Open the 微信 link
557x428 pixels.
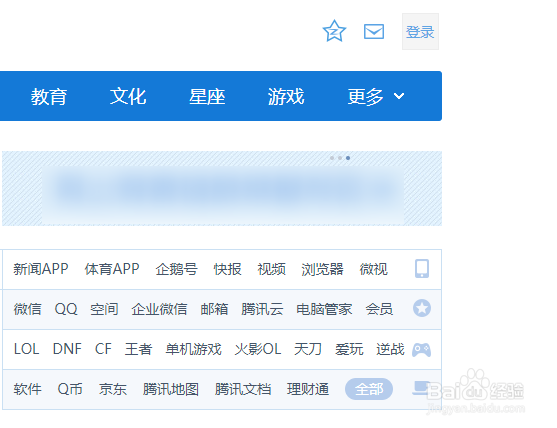27,309
